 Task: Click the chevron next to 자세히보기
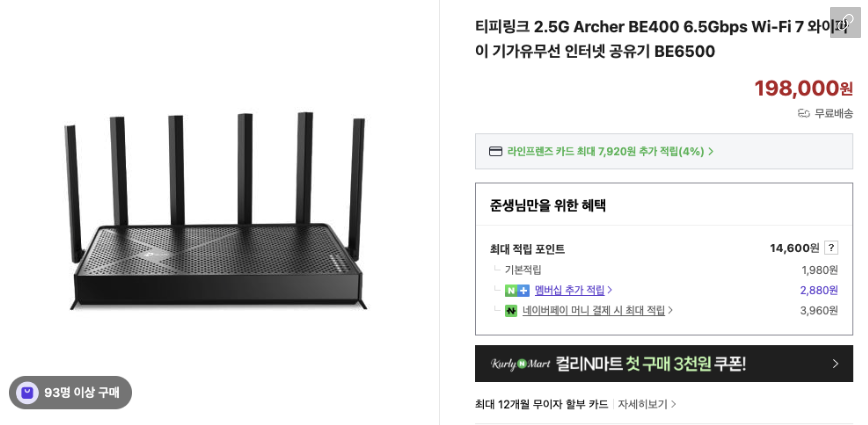coord(674,404)
